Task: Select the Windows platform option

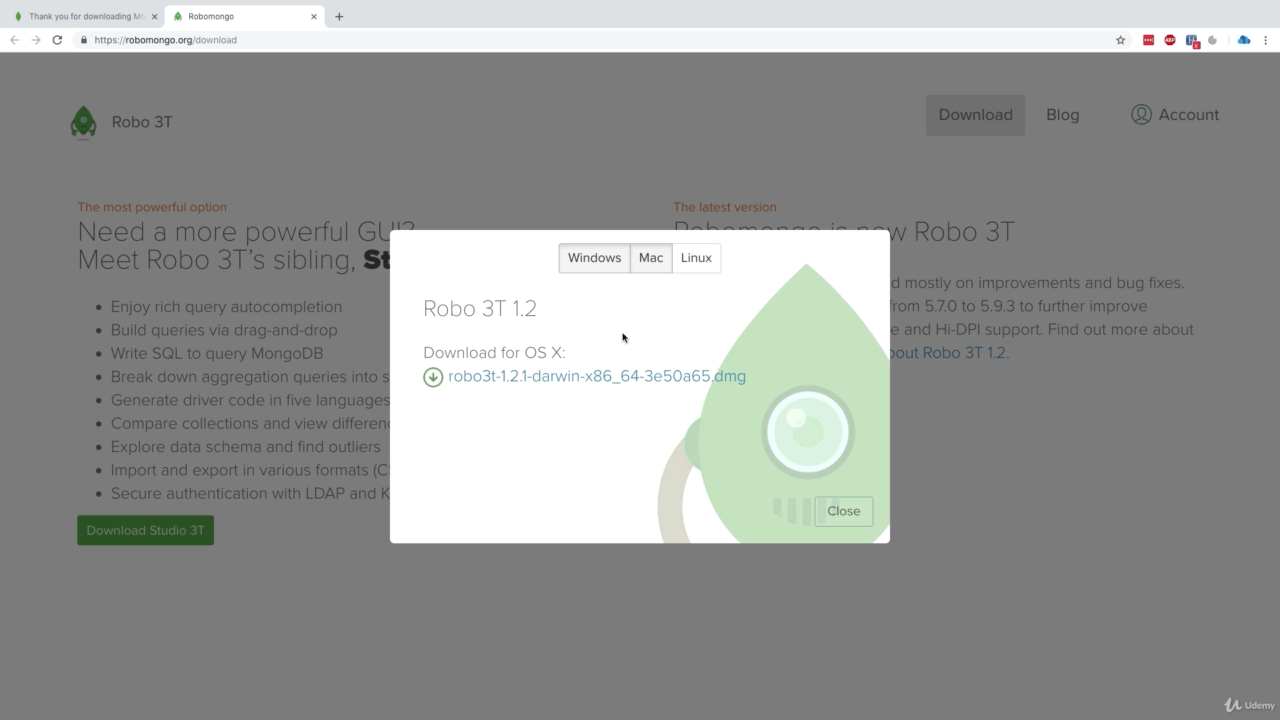Action: (x=594, y=258)
